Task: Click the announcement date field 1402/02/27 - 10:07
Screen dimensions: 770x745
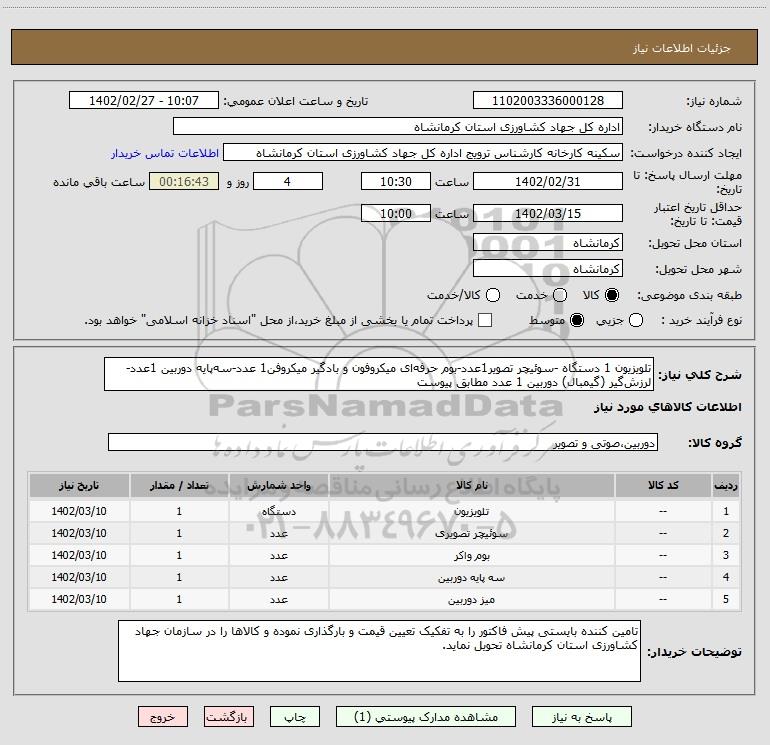Action: point(144,101)
